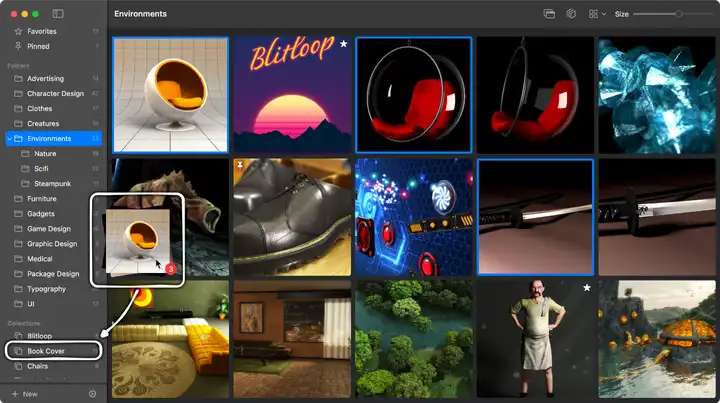The height and width of the screenshot is (403, 720).
Task: Select the blue crystal thumbnail
Action: coord(657,95)
